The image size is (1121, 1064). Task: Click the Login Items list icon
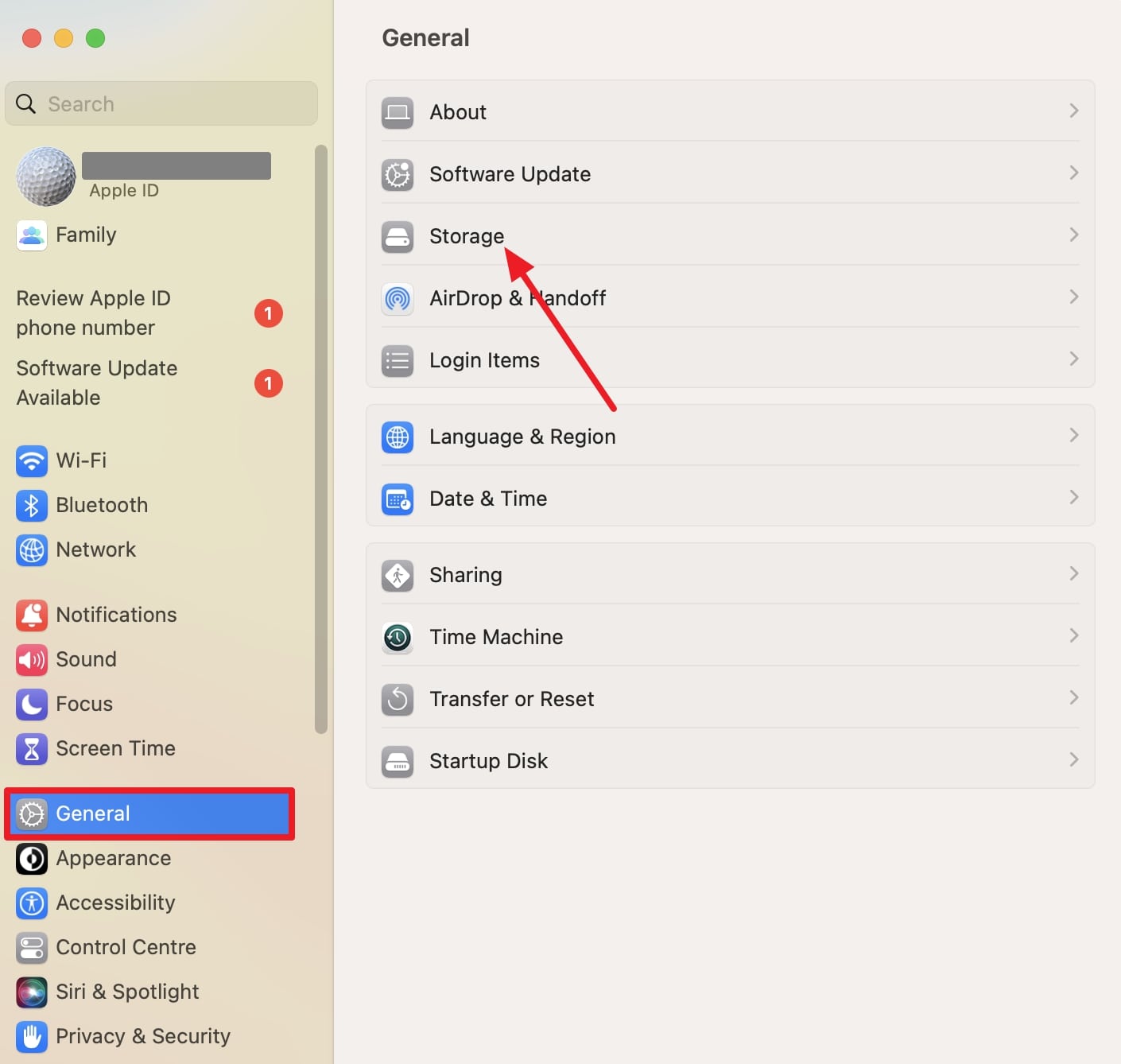[x=398, y=360]
